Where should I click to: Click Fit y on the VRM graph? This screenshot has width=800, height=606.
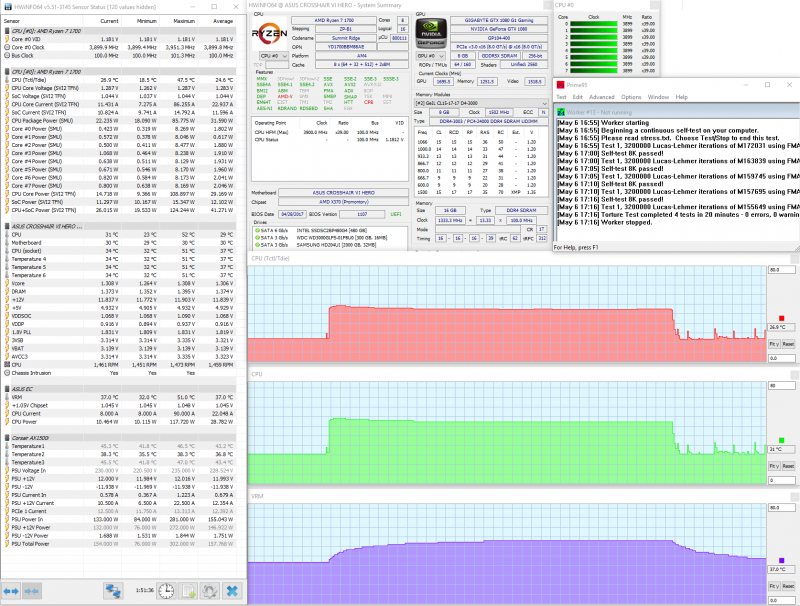click(774, 586)
